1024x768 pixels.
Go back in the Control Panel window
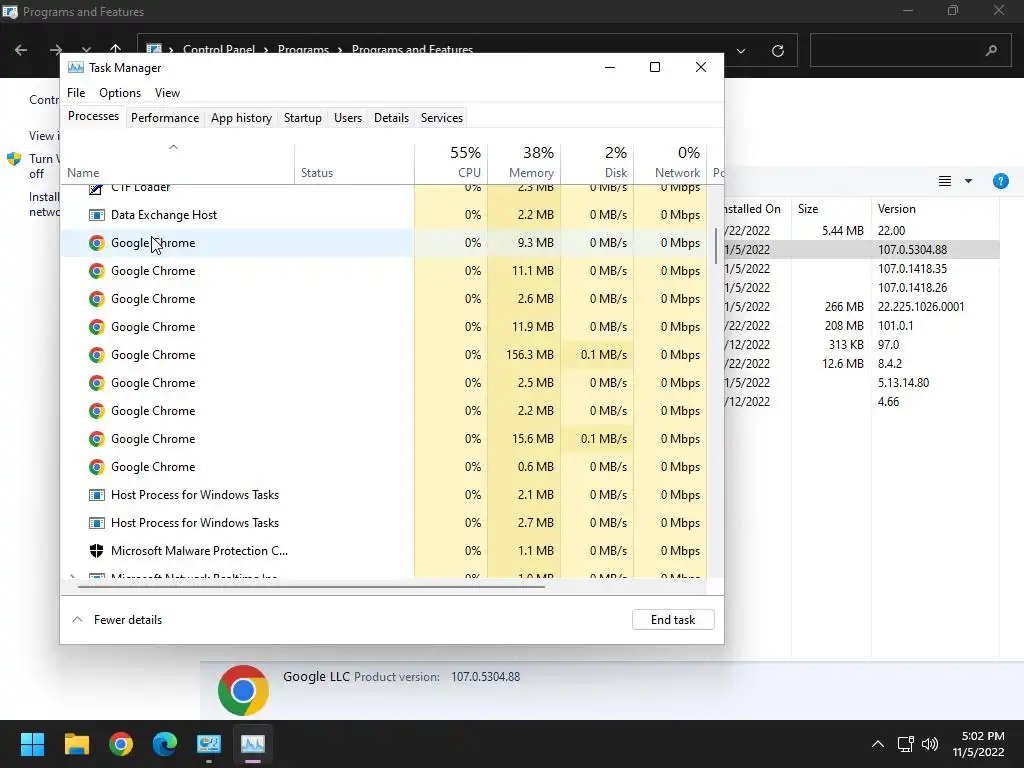(x=21, y=50)
